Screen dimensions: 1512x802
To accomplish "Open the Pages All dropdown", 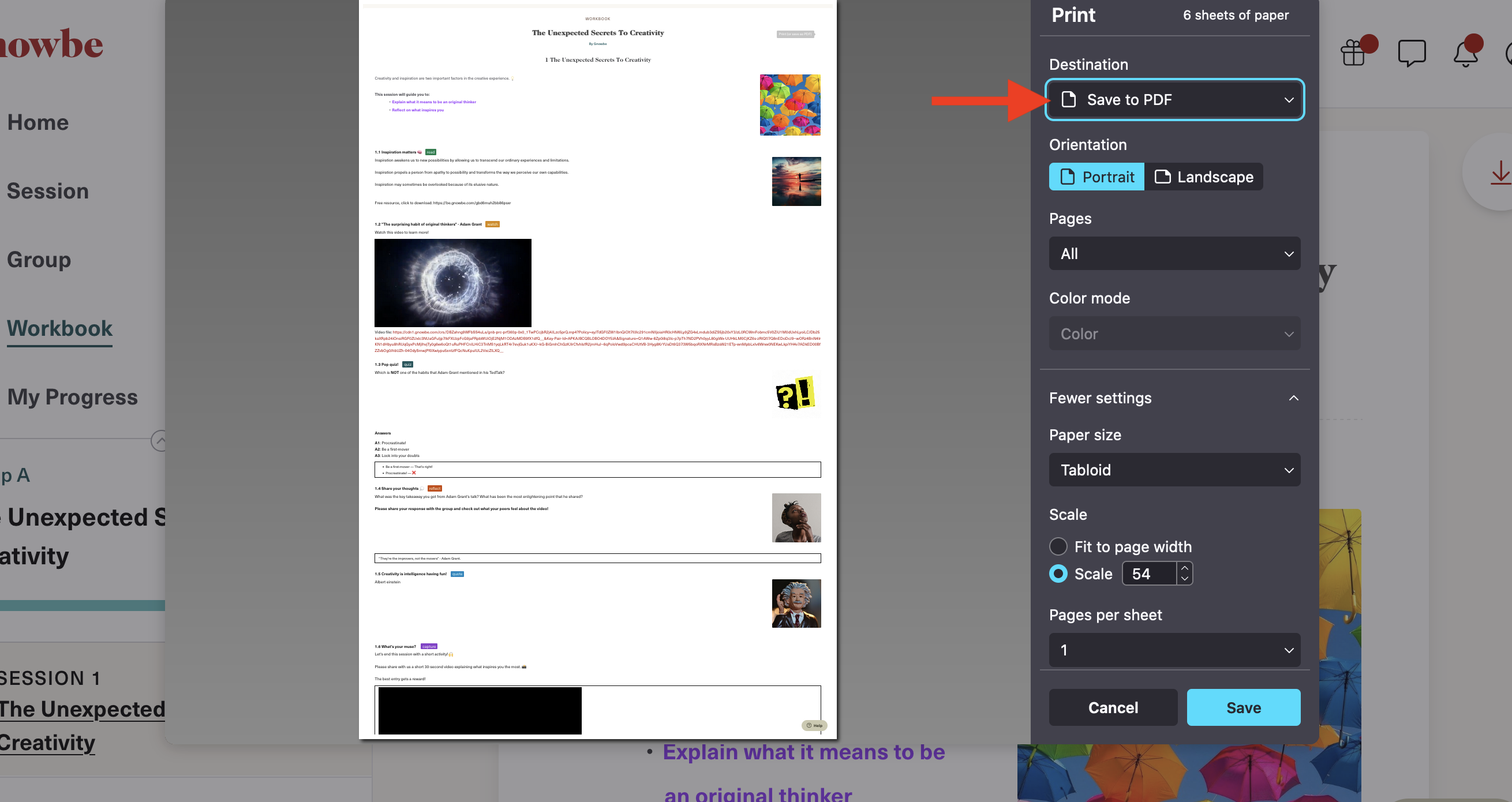I will click(1174, 253).
